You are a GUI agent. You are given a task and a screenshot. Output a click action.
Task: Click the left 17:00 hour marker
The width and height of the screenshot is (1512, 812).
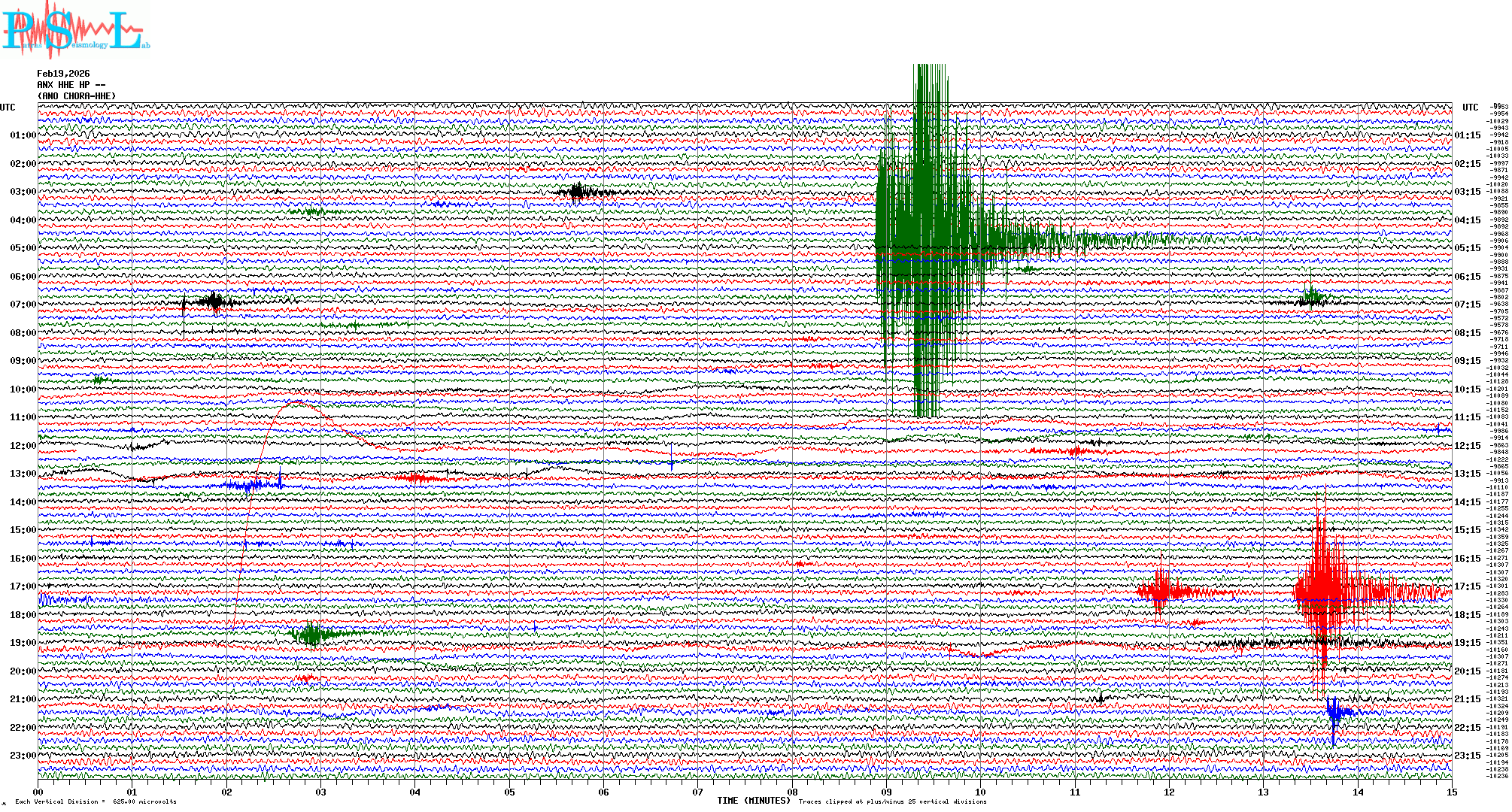23,586
